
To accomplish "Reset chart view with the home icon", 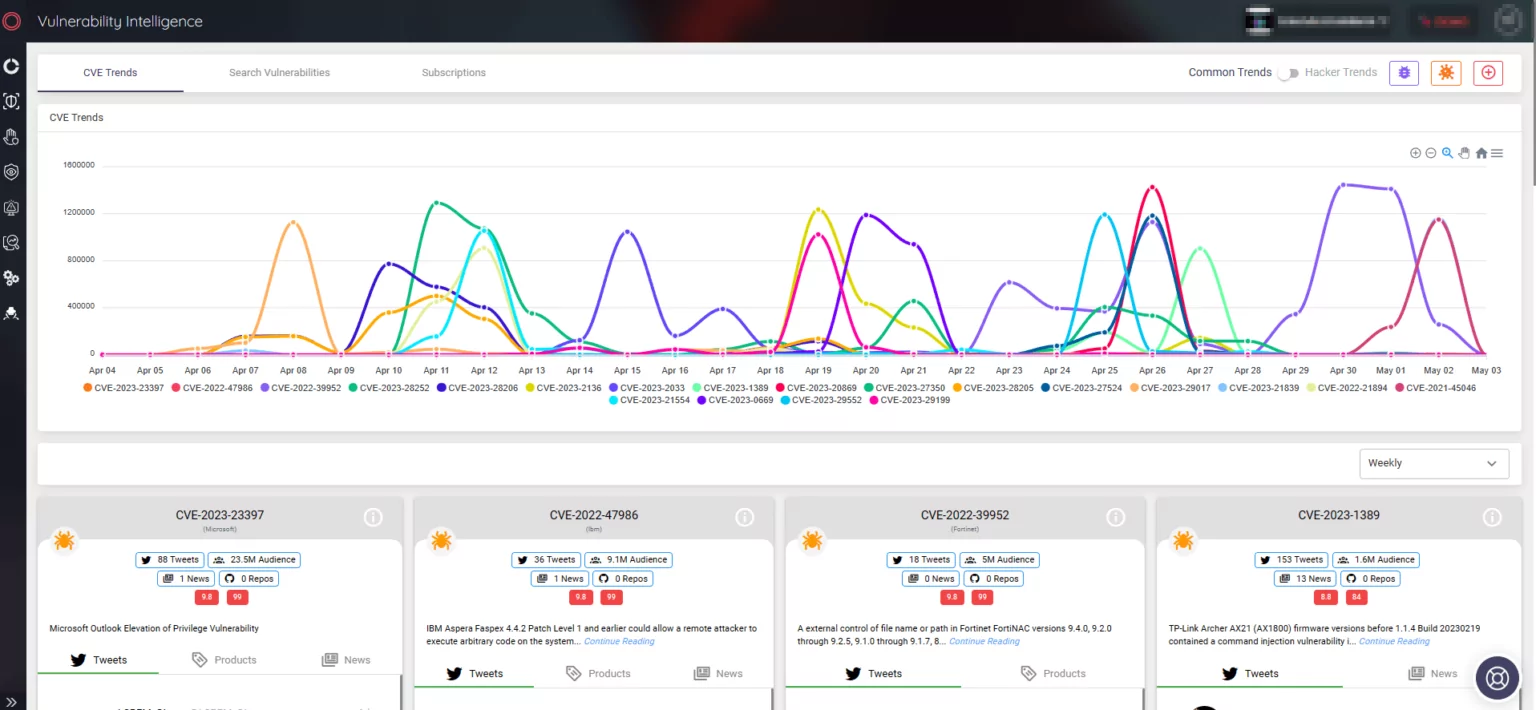I will [x=1480, y=152].
